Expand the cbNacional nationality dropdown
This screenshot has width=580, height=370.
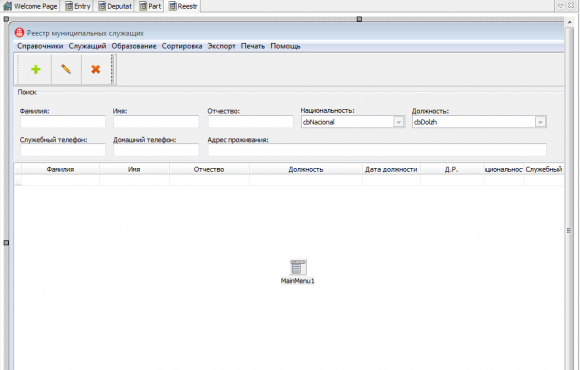click(398, 122)
